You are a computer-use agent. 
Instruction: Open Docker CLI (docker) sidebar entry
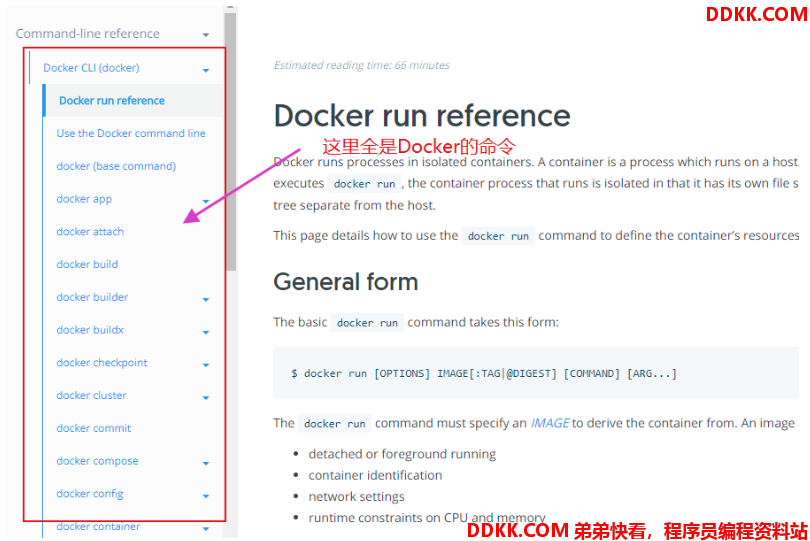pyautogui.click(x=91, y=68)
